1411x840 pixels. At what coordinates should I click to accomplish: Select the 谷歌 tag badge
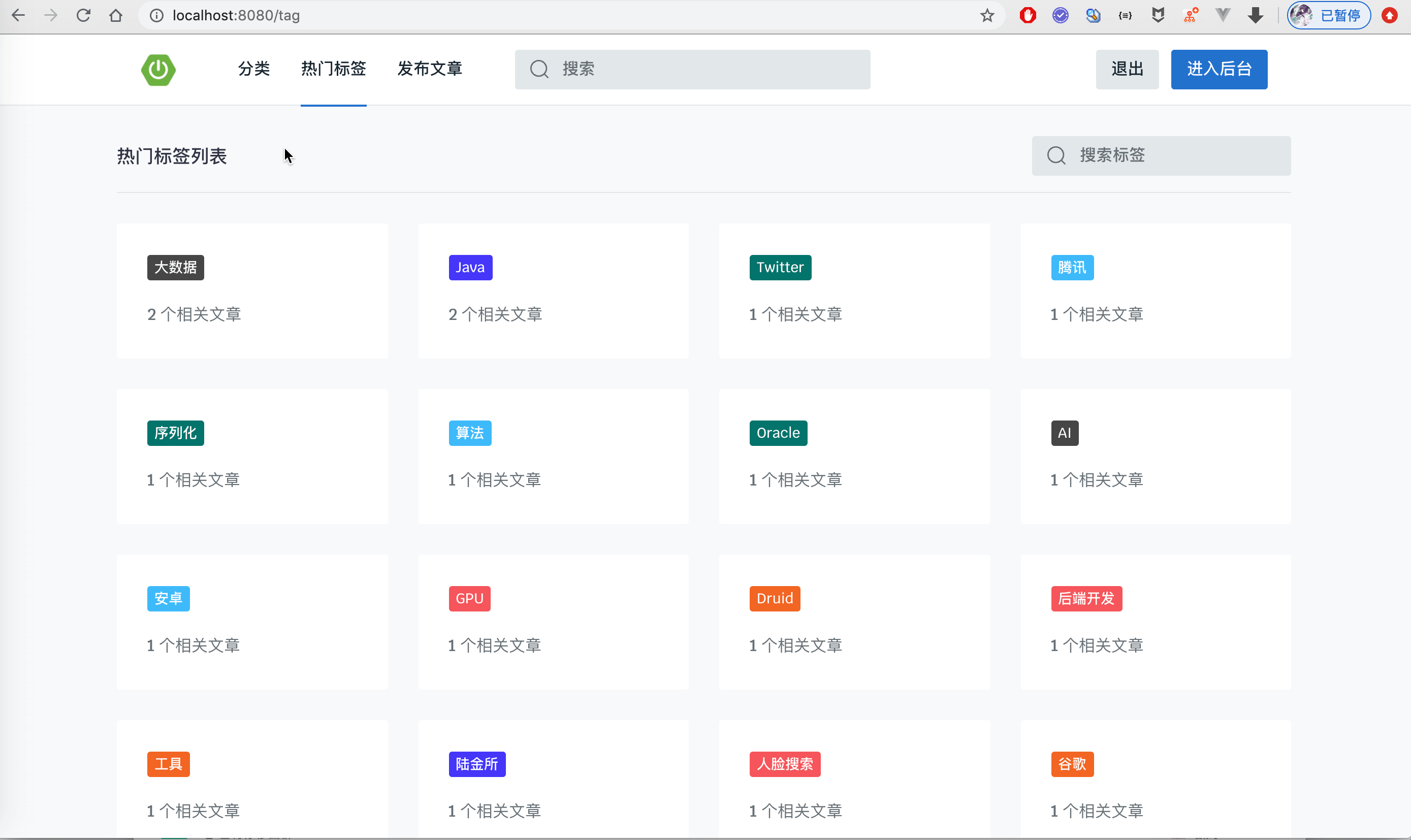click(x=1072, y=764)
